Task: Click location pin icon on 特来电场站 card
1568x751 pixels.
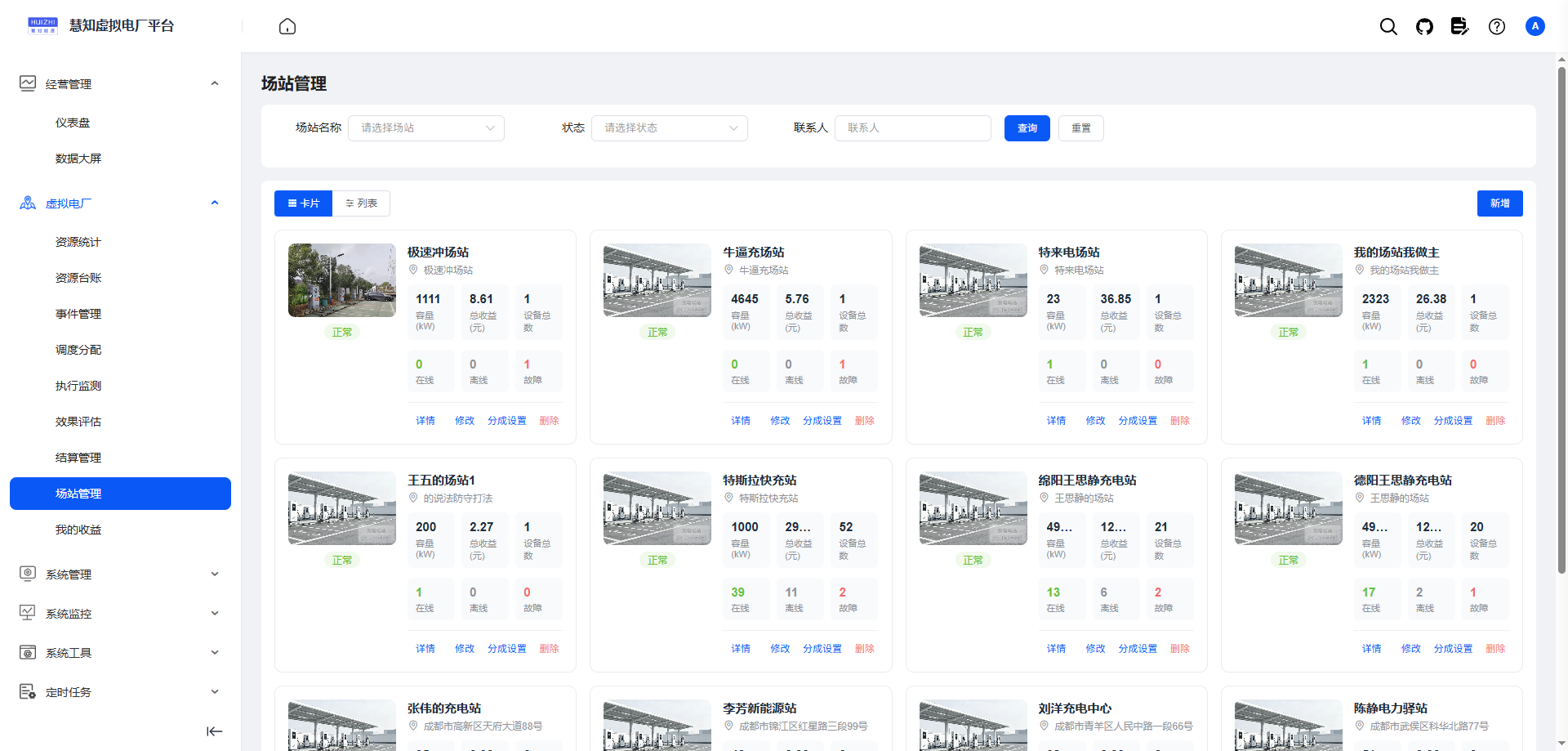Action: [x=1044, y=270]
